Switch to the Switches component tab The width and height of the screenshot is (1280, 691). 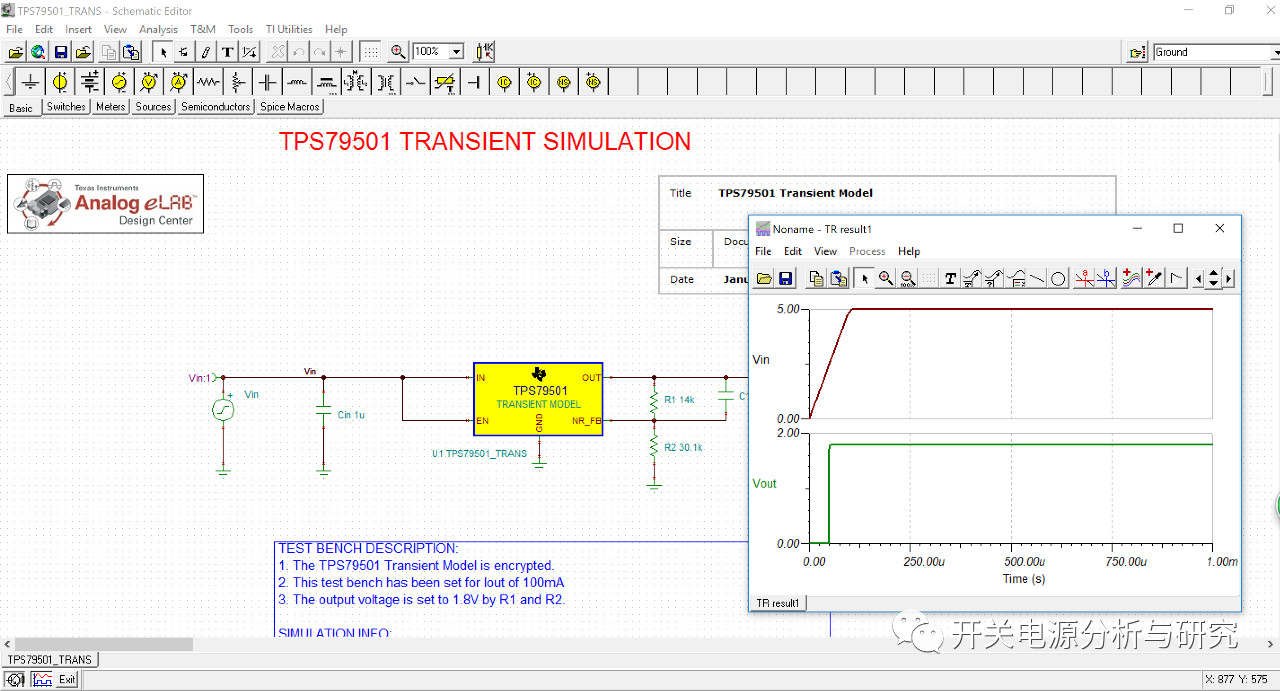pos(66,107)
